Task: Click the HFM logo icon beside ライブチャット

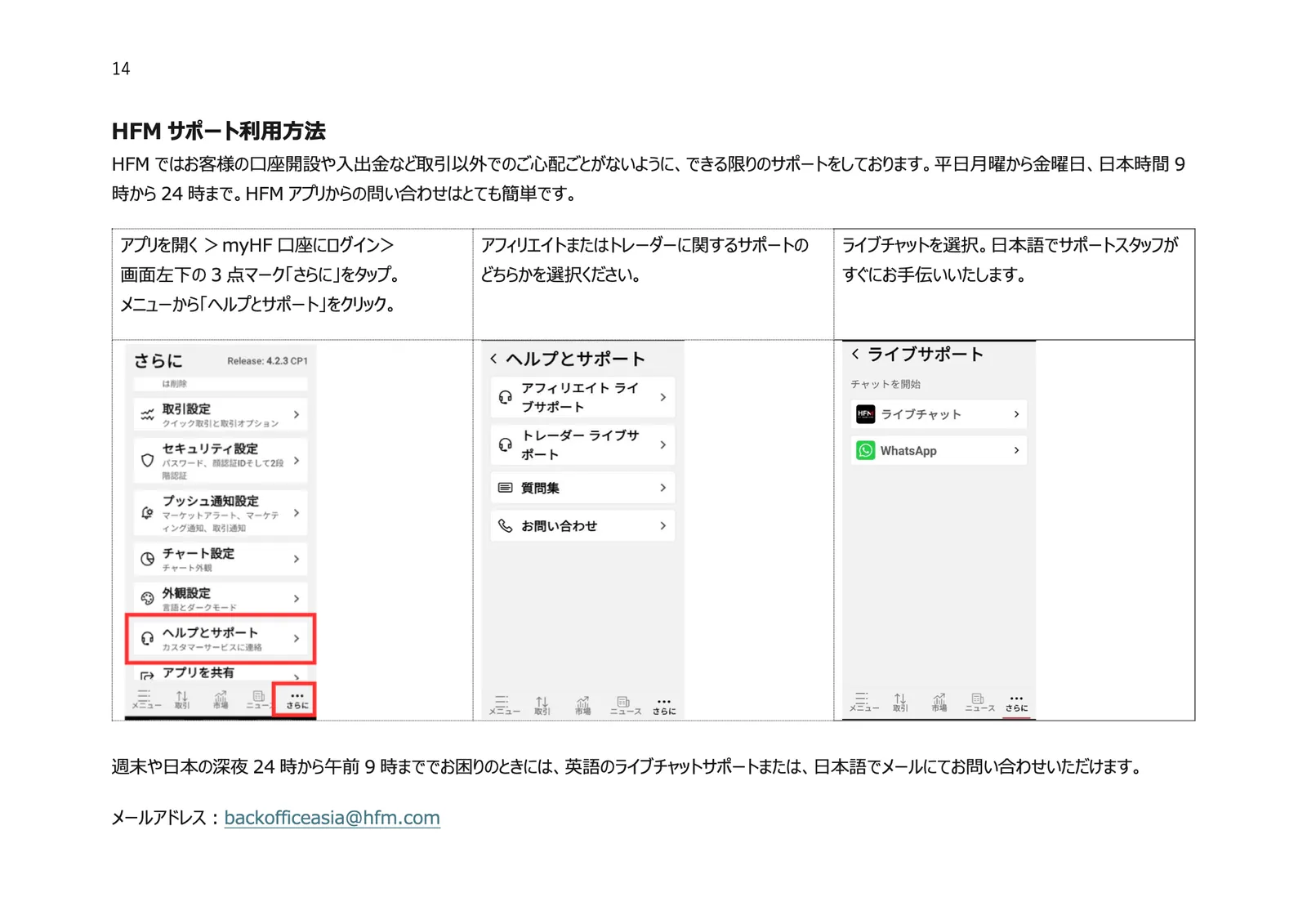Action: pyautogui.click(x=865, y=414)
